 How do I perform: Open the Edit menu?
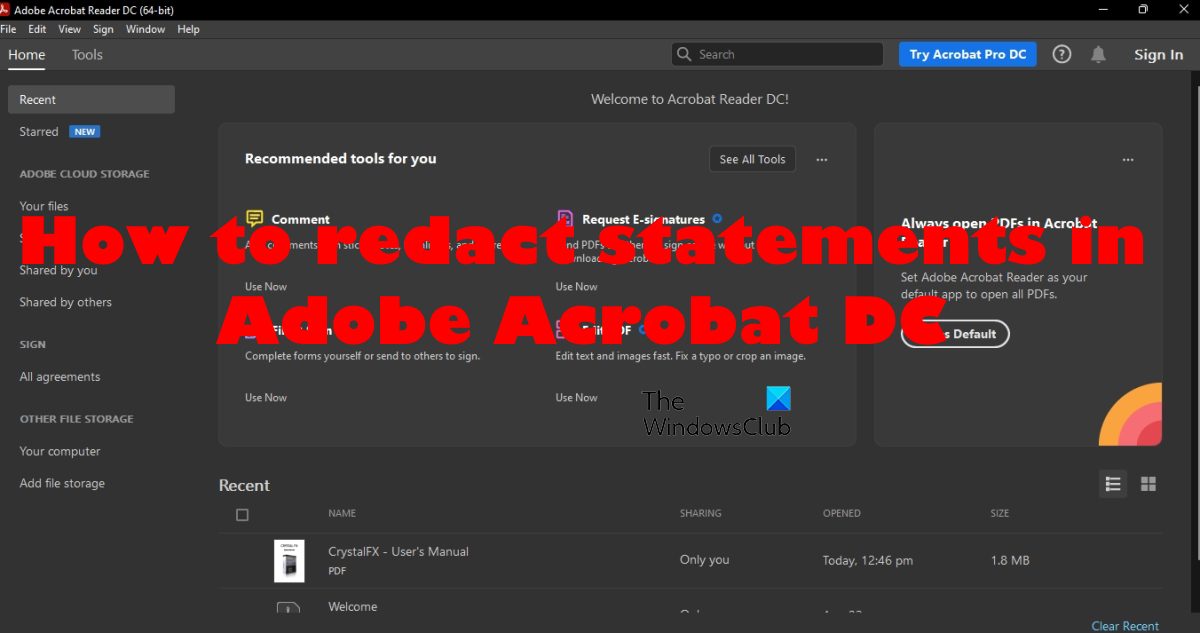(x=37, y=29)
